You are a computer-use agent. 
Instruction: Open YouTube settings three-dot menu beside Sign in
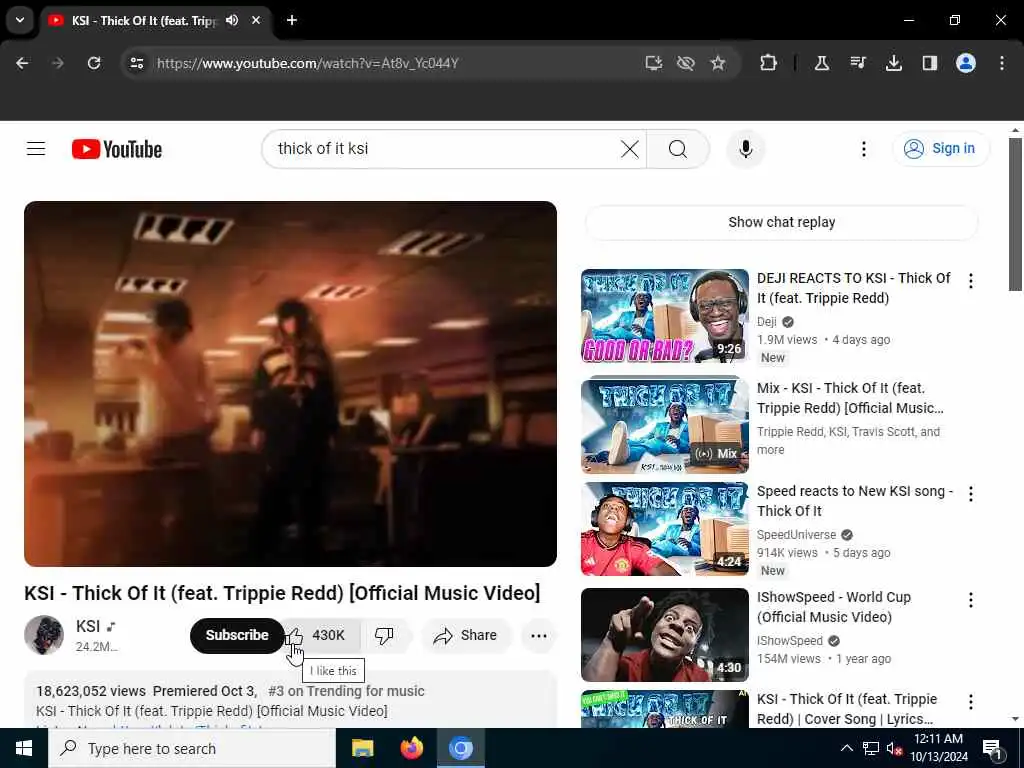863,149
